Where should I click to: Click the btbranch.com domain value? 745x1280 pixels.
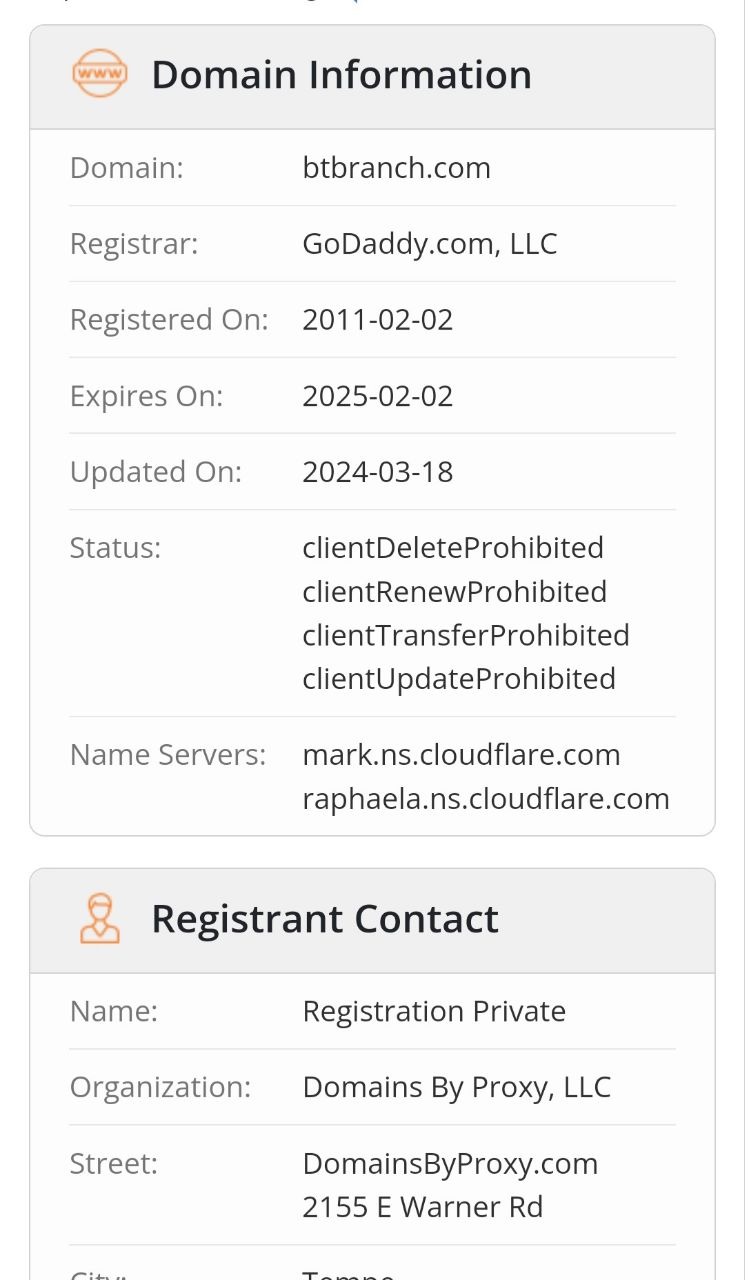click(x=397, y=167)
